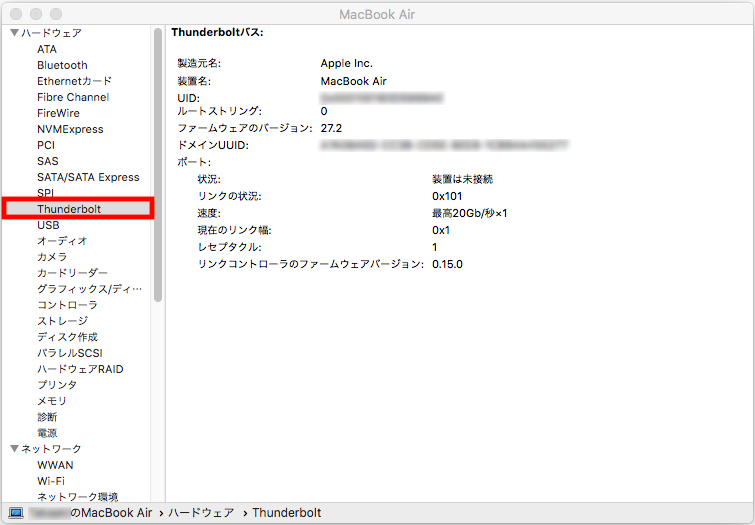Select ハードウェアRAID in the sidebar
Screen dimensions: 755x525
point(80,369)
